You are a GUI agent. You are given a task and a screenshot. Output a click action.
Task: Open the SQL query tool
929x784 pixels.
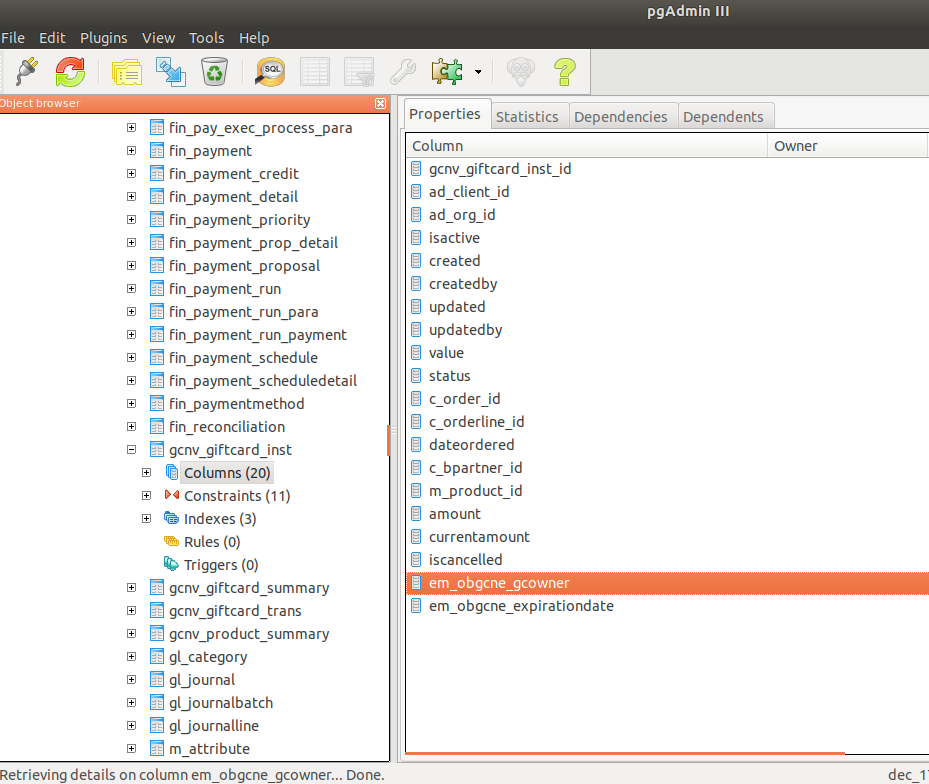coord(270,71)
